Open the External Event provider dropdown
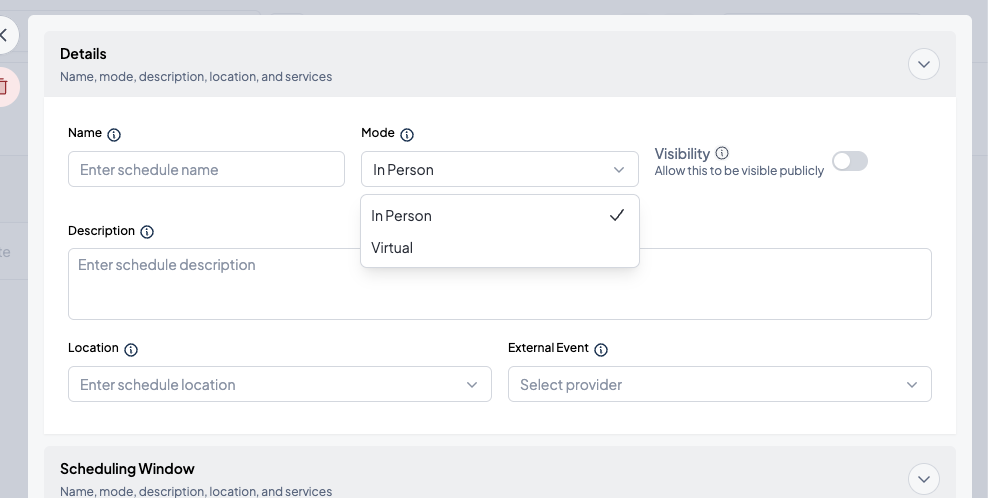The width and height of the screenshot is (988, 498). pos(720,384)
